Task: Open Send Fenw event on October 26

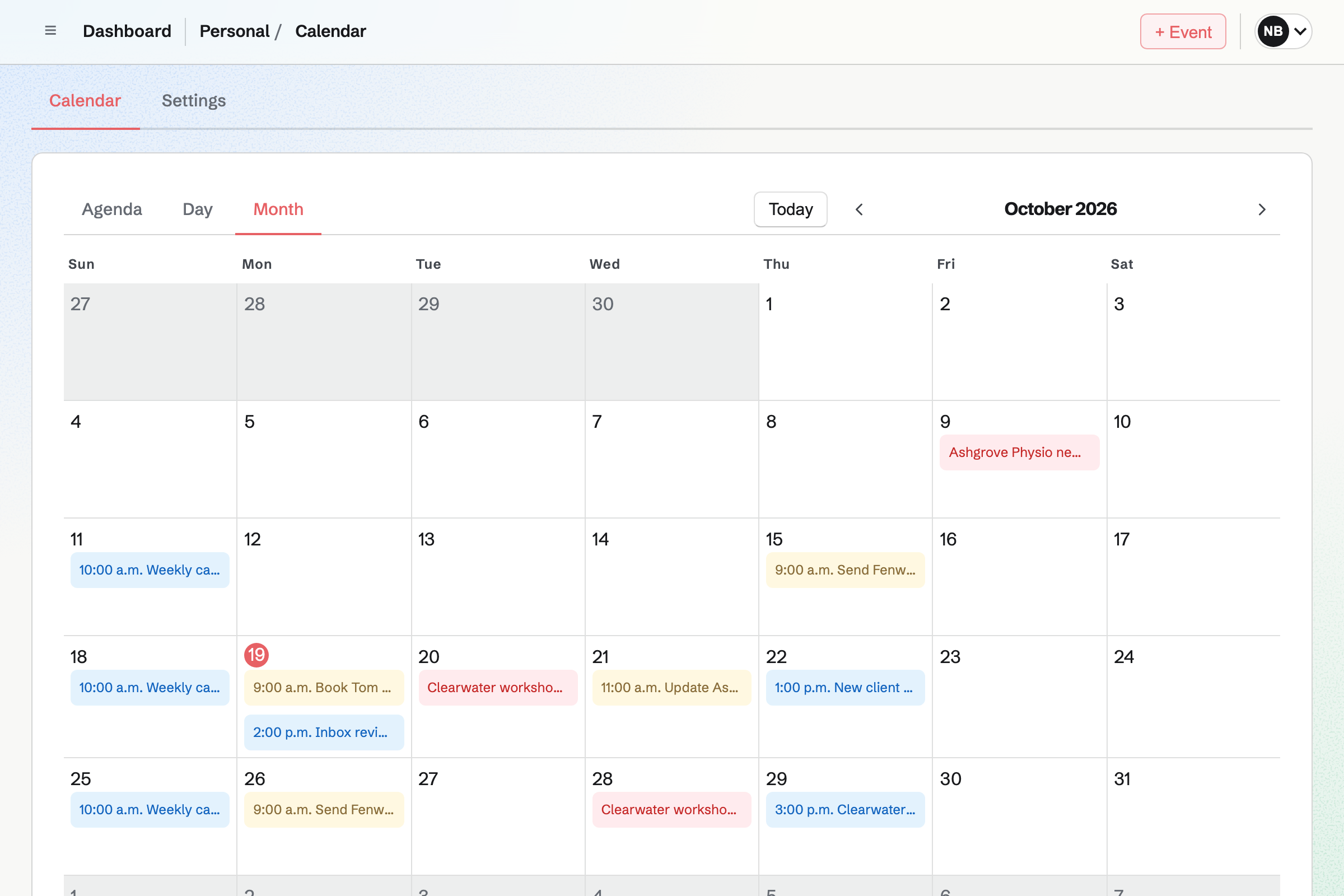Action: 324,810
